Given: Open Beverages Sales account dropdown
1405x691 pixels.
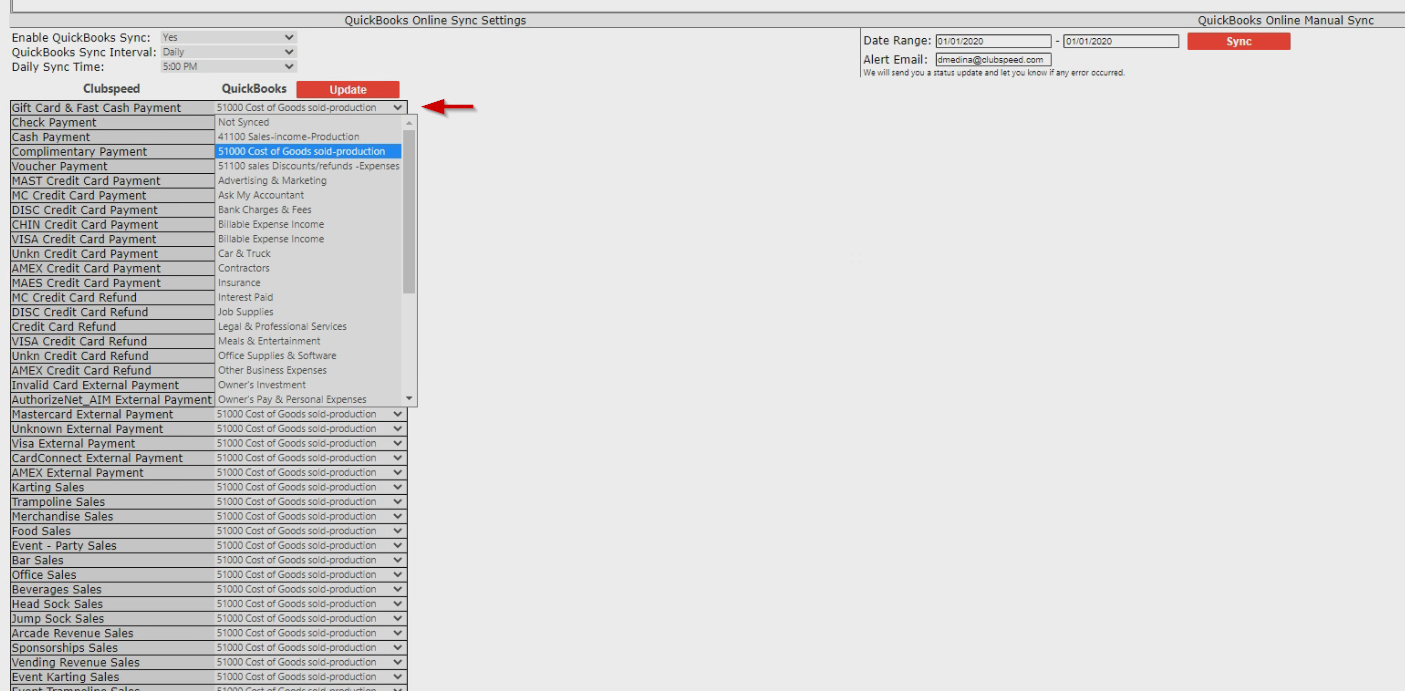Looking at the screenshot, I should pos(311,589).
